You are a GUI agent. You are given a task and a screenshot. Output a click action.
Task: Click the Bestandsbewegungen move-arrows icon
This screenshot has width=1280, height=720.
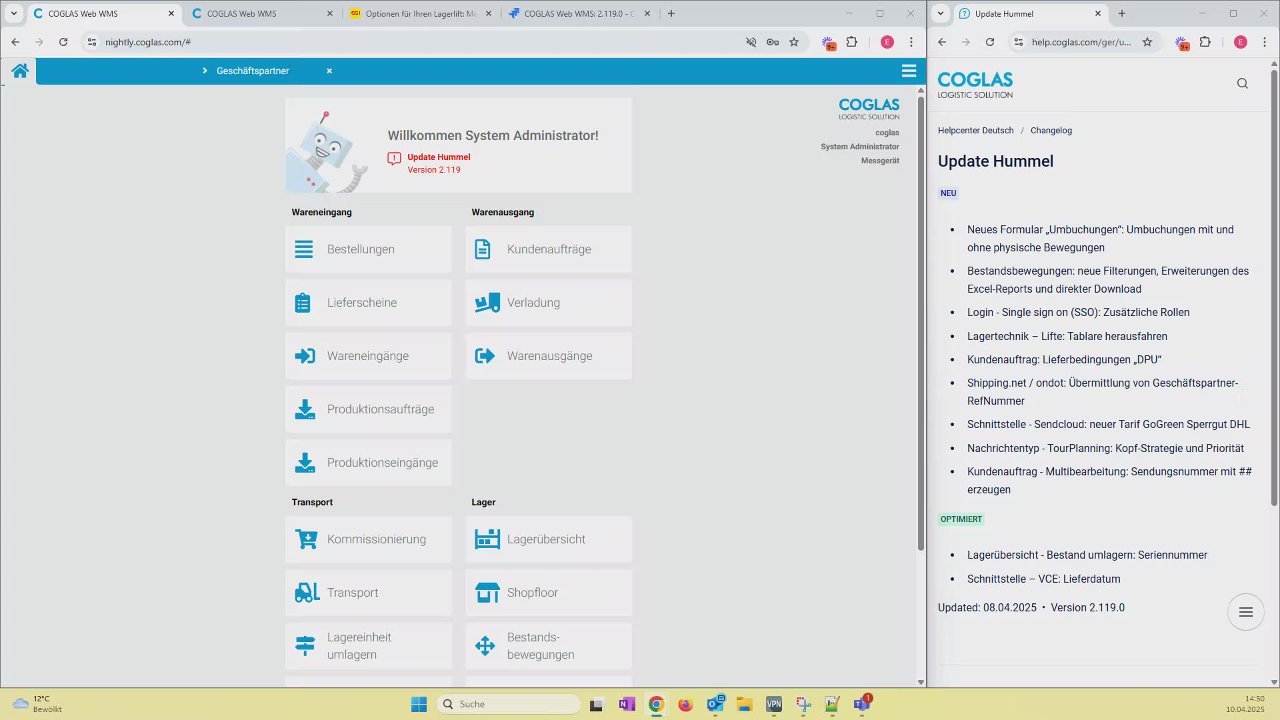tap(485, 646)
